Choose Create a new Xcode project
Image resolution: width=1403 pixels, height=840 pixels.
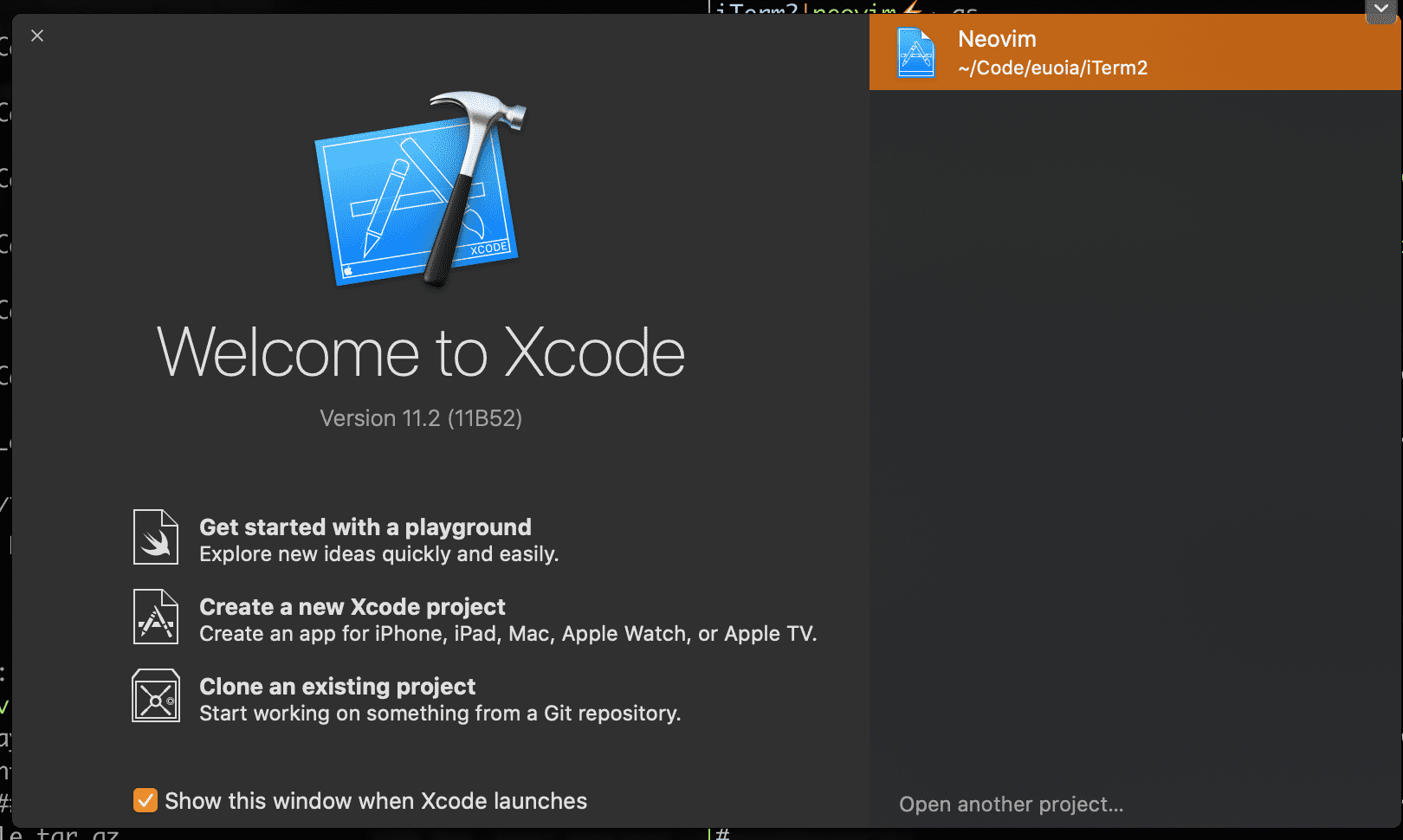click(352, 606)
